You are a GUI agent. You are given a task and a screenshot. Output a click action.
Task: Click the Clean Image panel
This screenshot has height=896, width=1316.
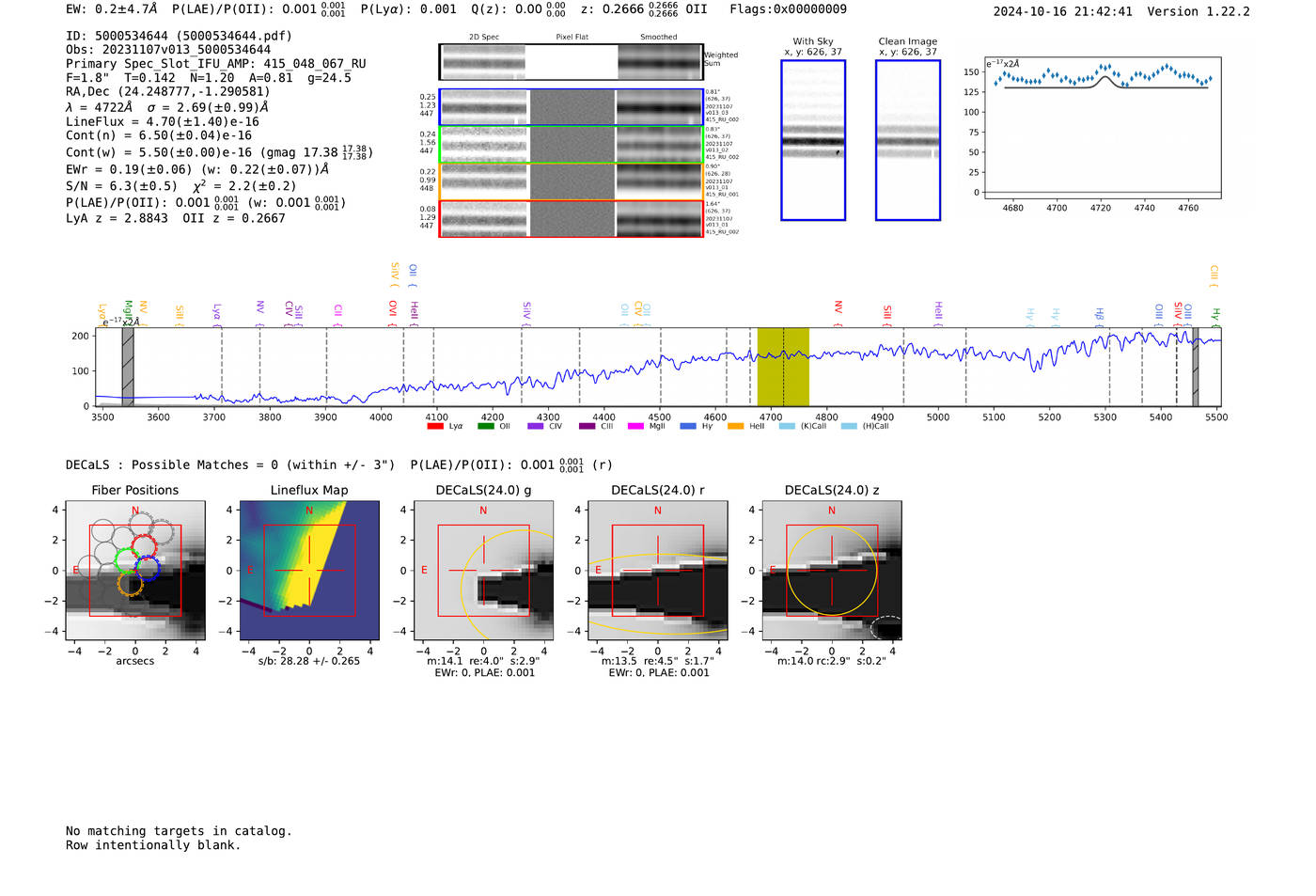tap(908, 140)
